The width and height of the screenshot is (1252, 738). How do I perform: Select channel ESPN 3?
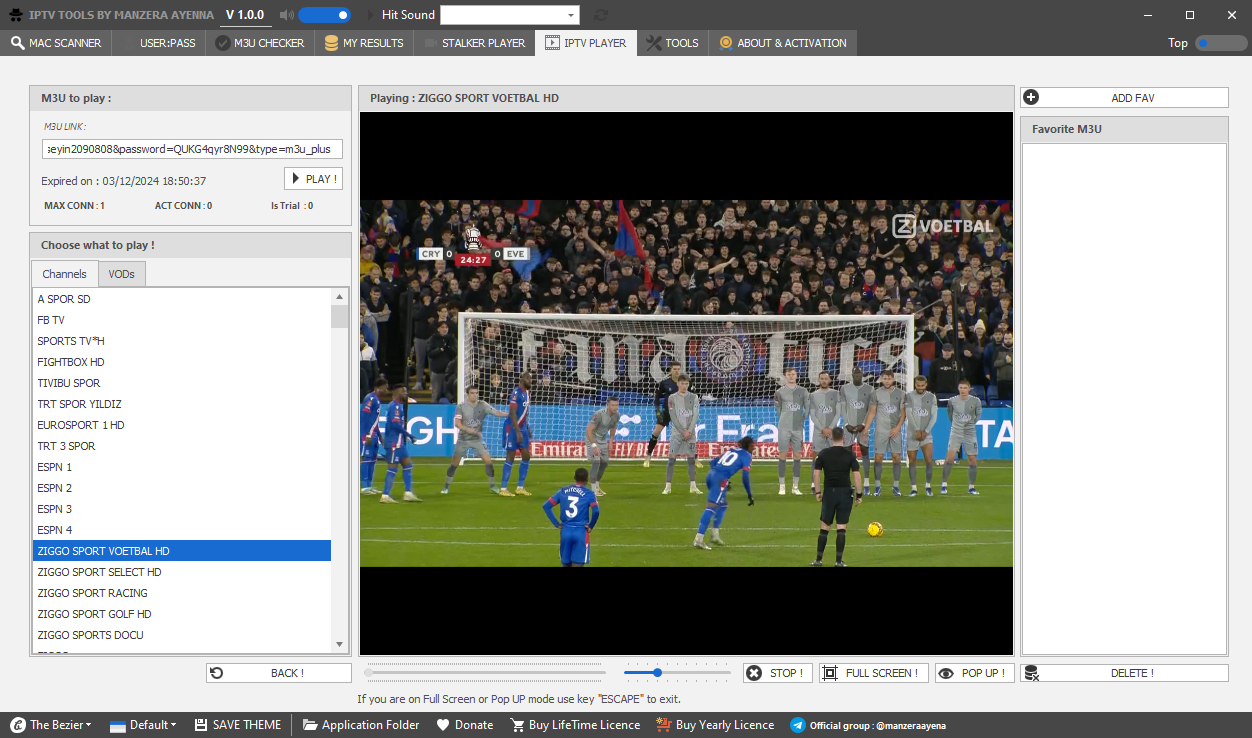pos(182,509)
